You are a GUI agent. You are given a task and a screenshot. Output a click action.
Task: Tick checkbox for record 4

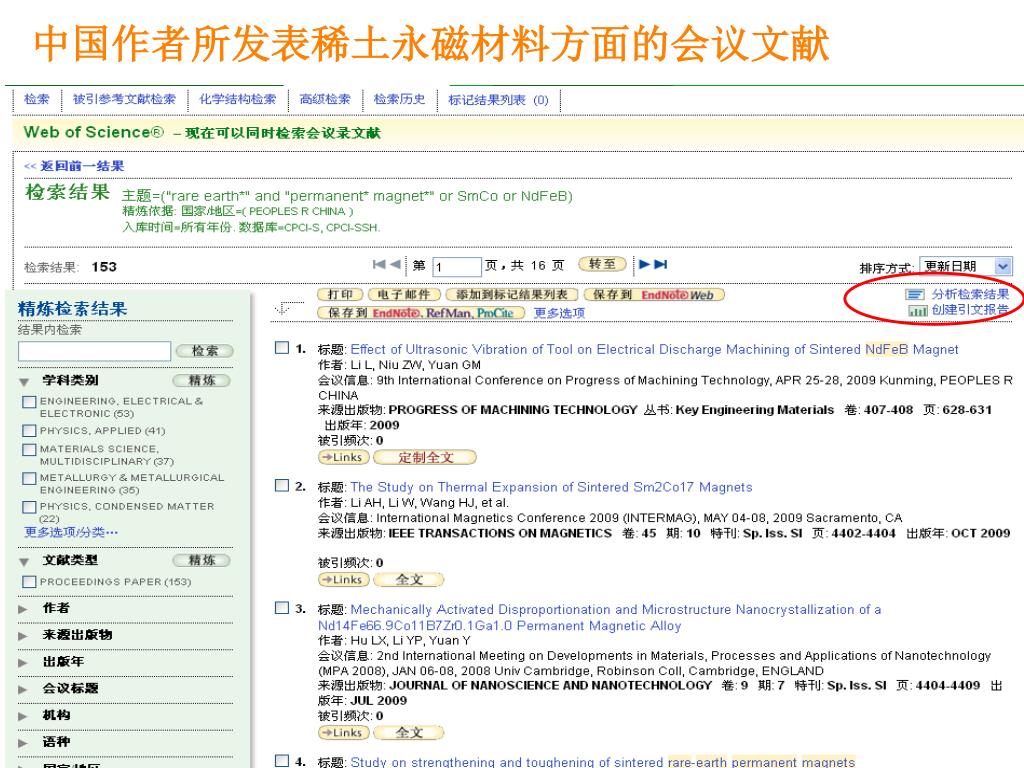[281, 760]
